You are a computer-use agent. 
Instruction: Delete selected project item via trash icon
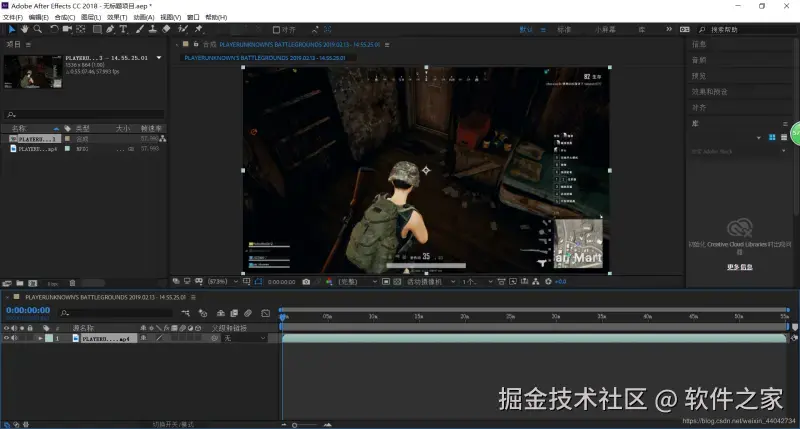(72, 283)
